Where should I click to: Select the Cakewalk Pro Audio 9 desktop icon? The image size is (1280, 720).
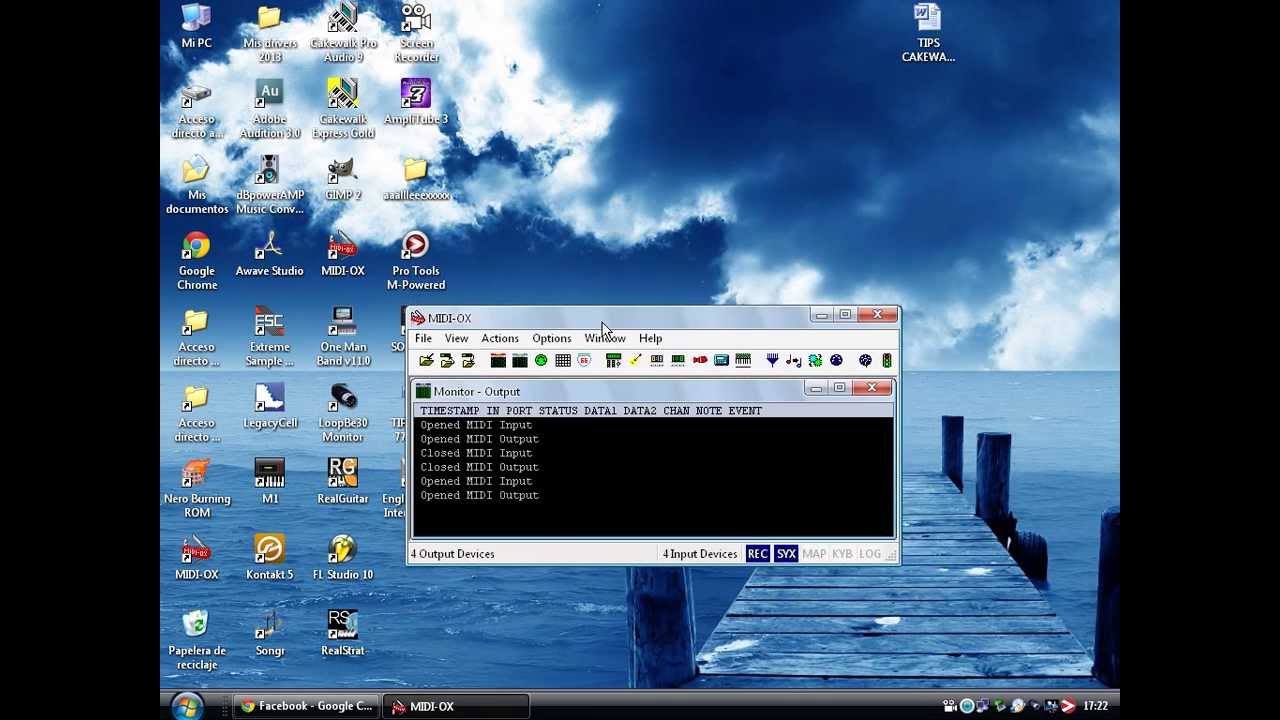coord(343,33)
